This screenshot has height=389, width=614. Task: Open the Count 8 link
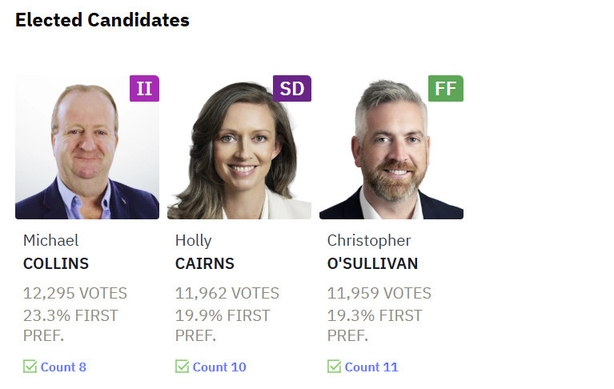click(63, 367)
